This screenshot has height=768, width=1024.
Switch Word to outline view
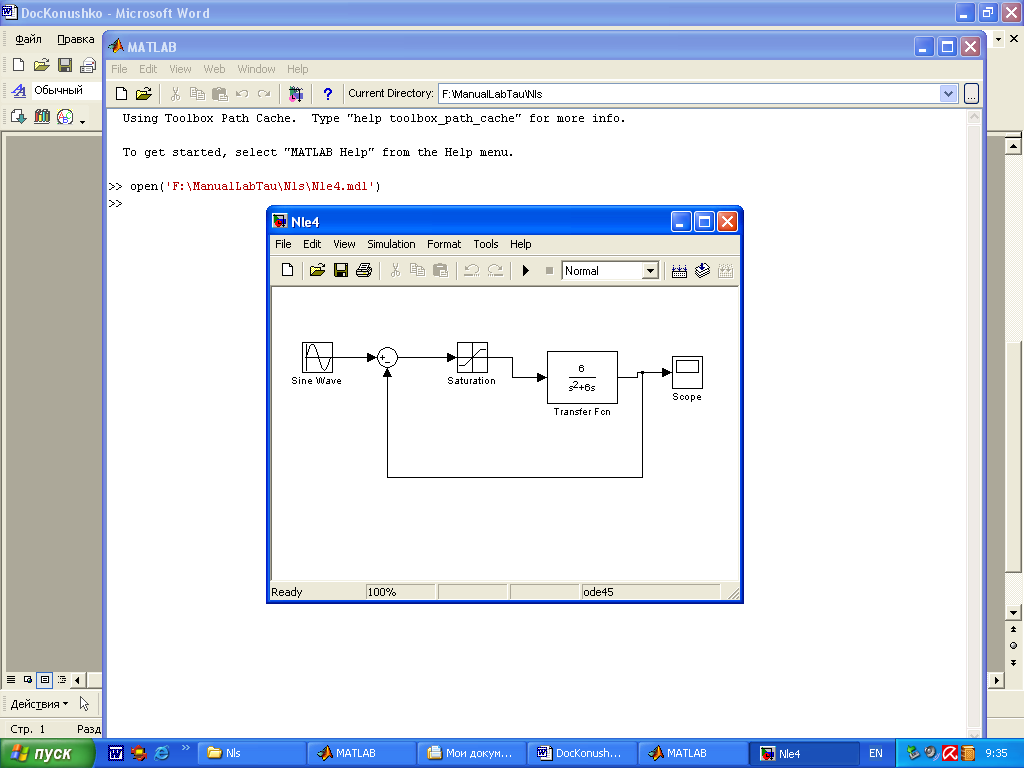62,680
